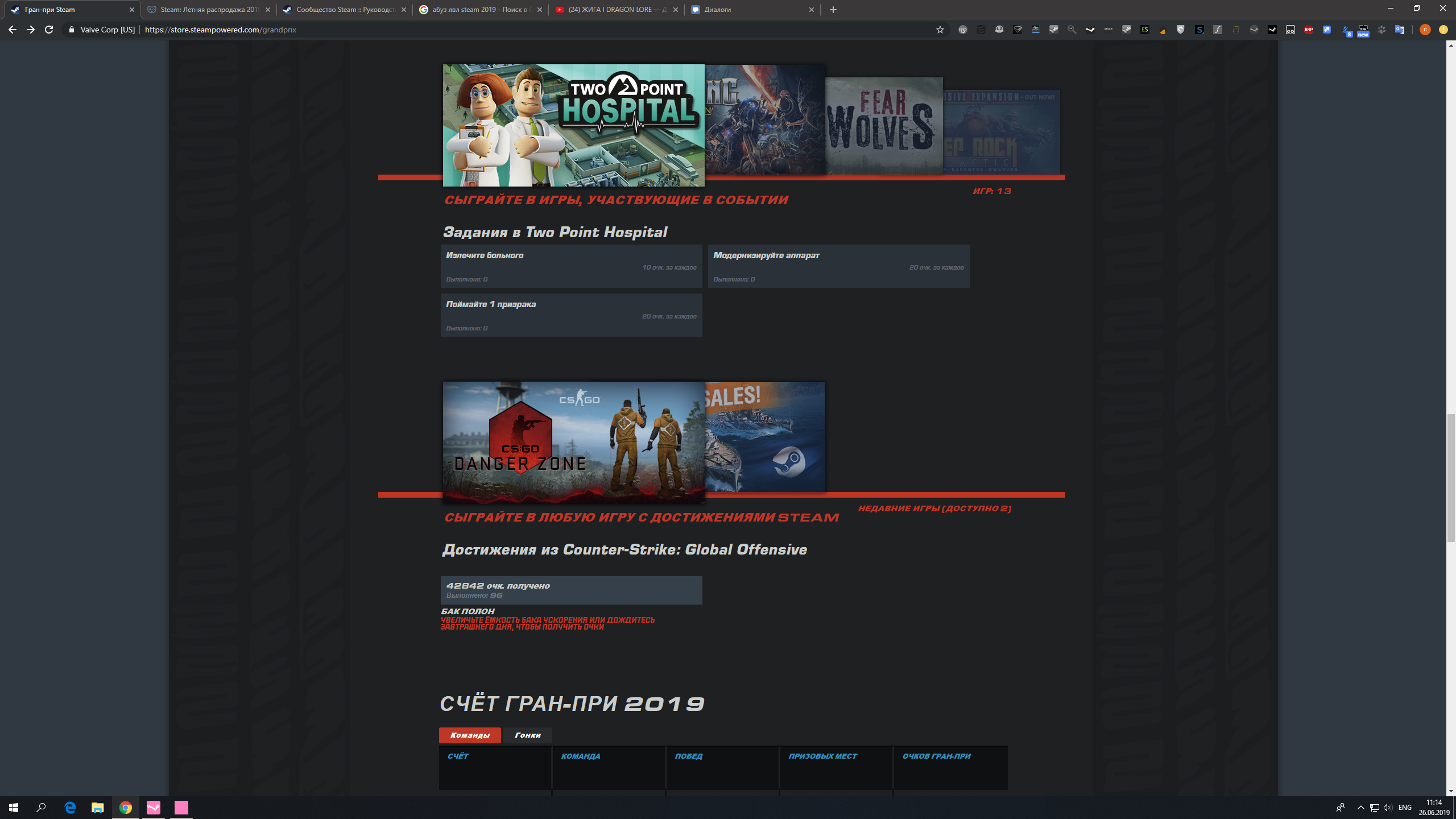Go back to the previous page
Viewport: 1456px width, 819px height.
(13, 30)
